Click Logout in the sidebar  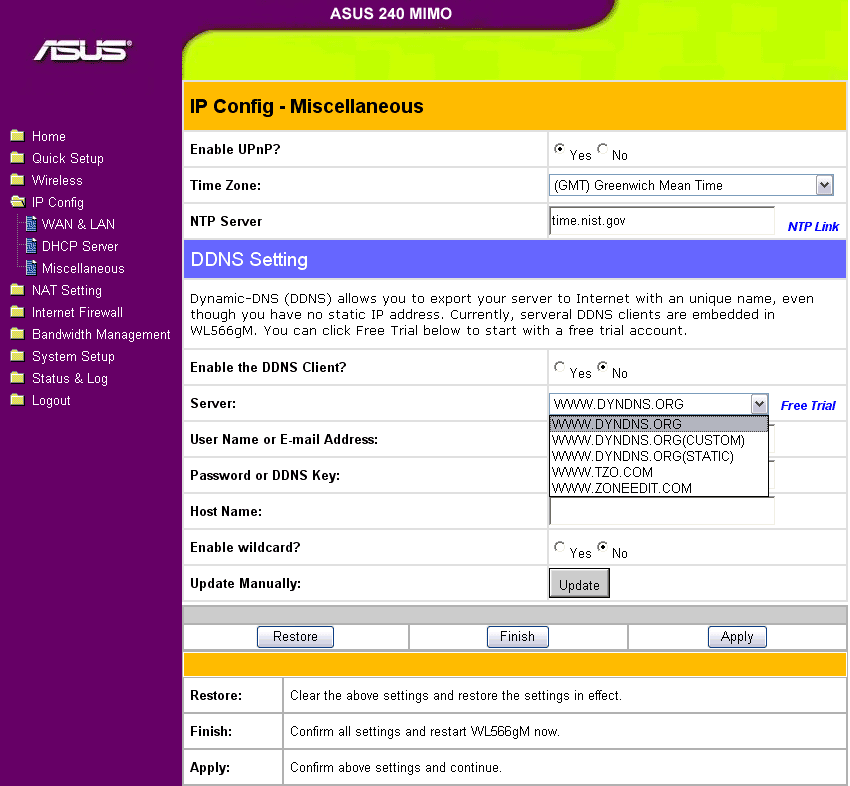51,401
